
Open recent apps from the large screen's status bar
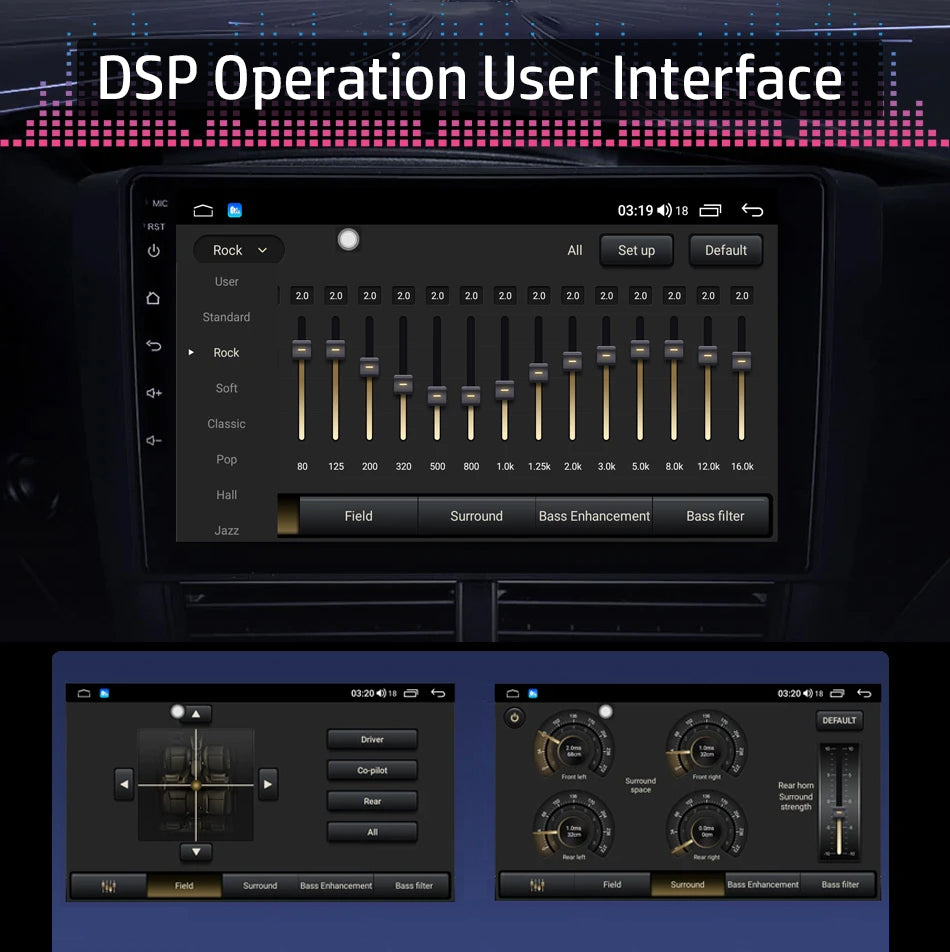(x=710, y=210)
